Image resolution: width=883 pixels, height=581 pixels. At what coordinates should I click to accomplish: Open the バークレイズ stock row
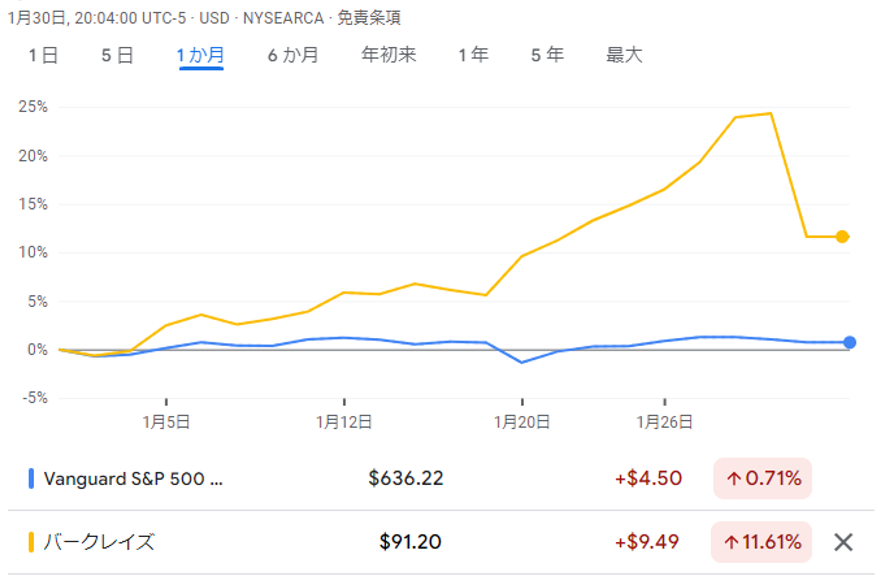tap(100, 542)
